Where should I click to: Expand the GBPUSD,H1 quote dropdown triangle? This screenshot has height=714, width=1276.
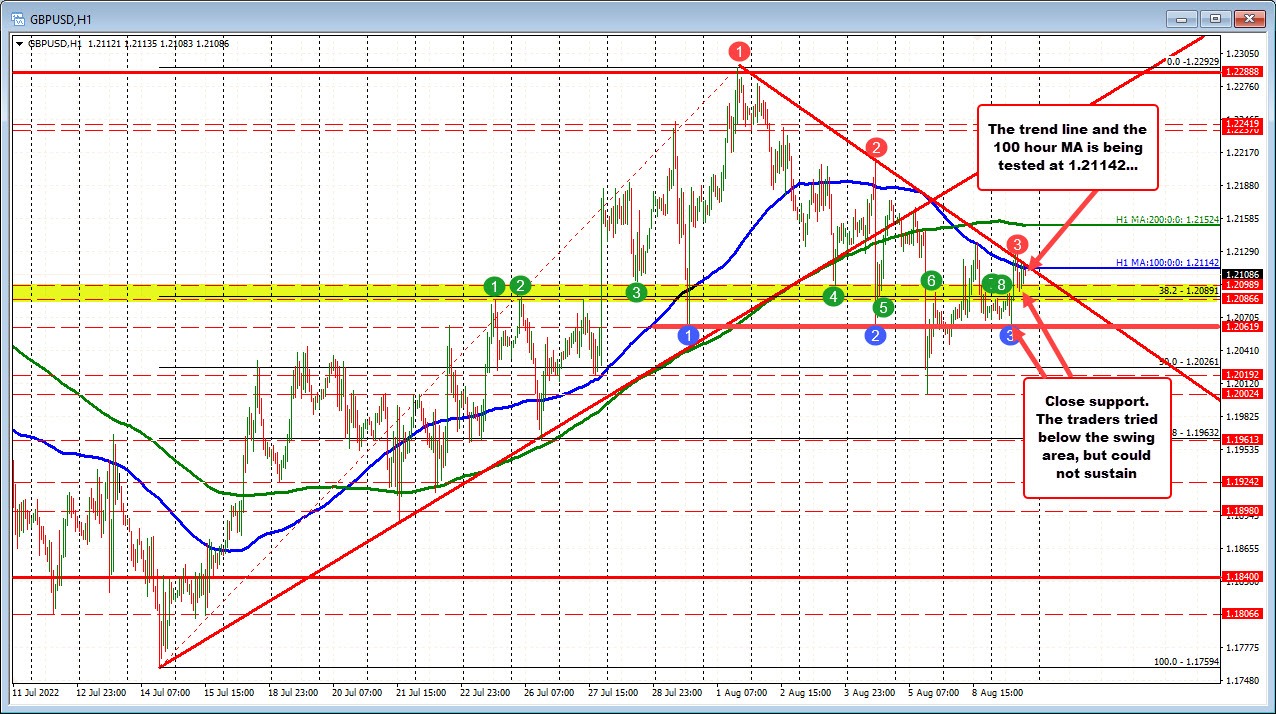[20, 44]
